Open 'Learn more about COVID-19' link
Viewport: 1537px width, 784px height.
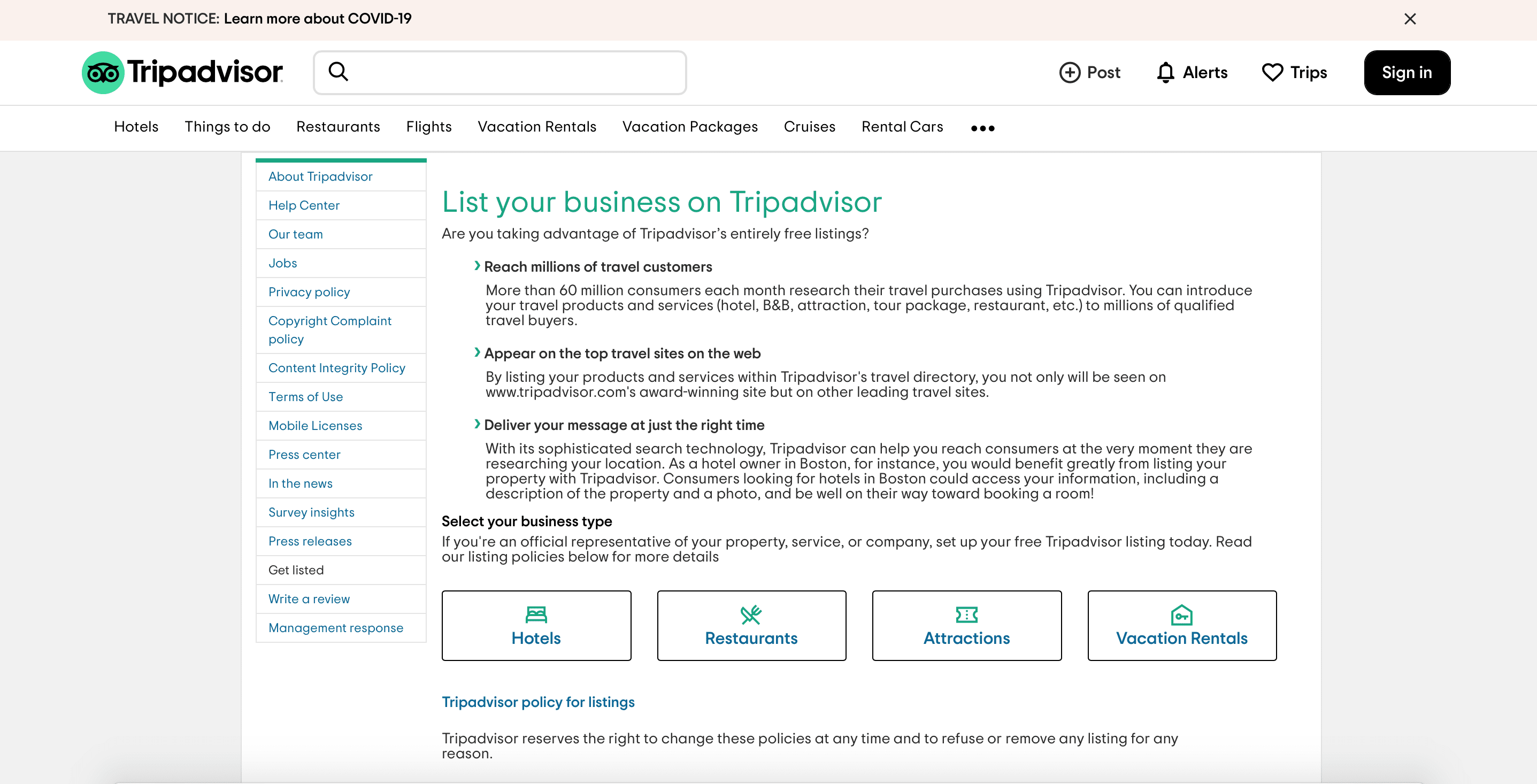click(x=318, y=19)
